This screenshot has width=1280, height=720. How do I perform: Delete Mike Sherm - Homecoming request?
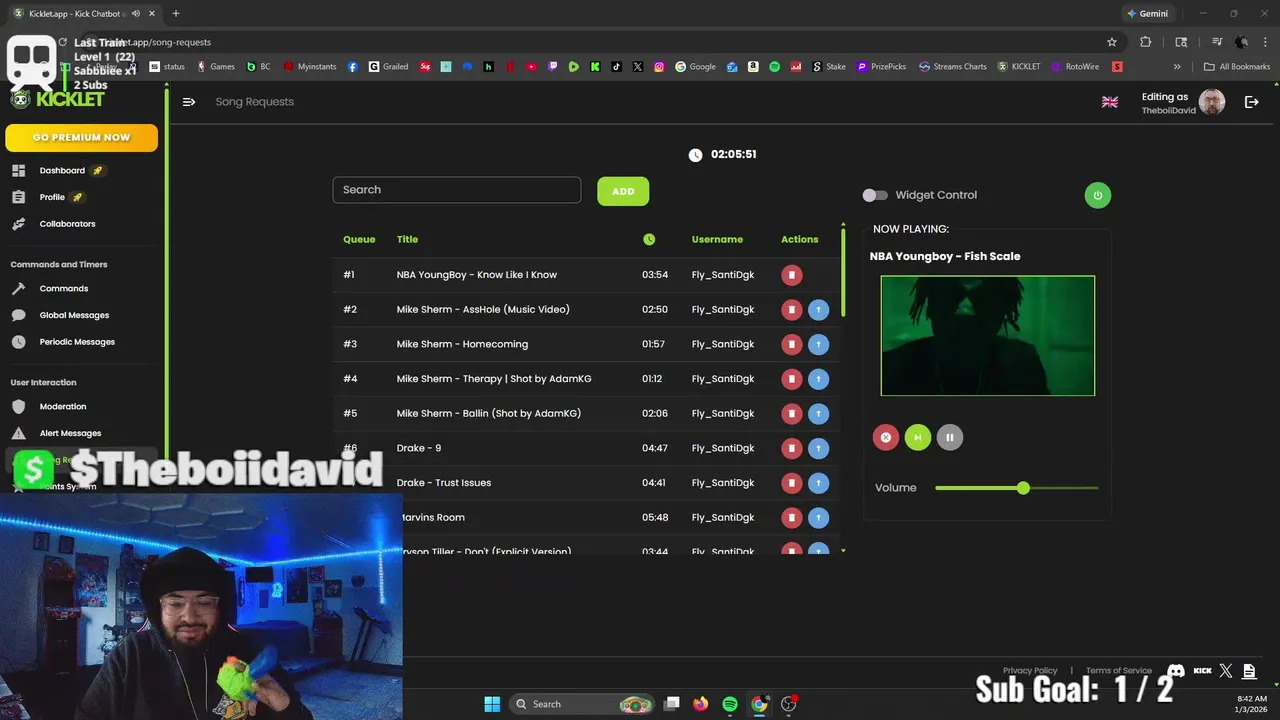click(791, 344)
